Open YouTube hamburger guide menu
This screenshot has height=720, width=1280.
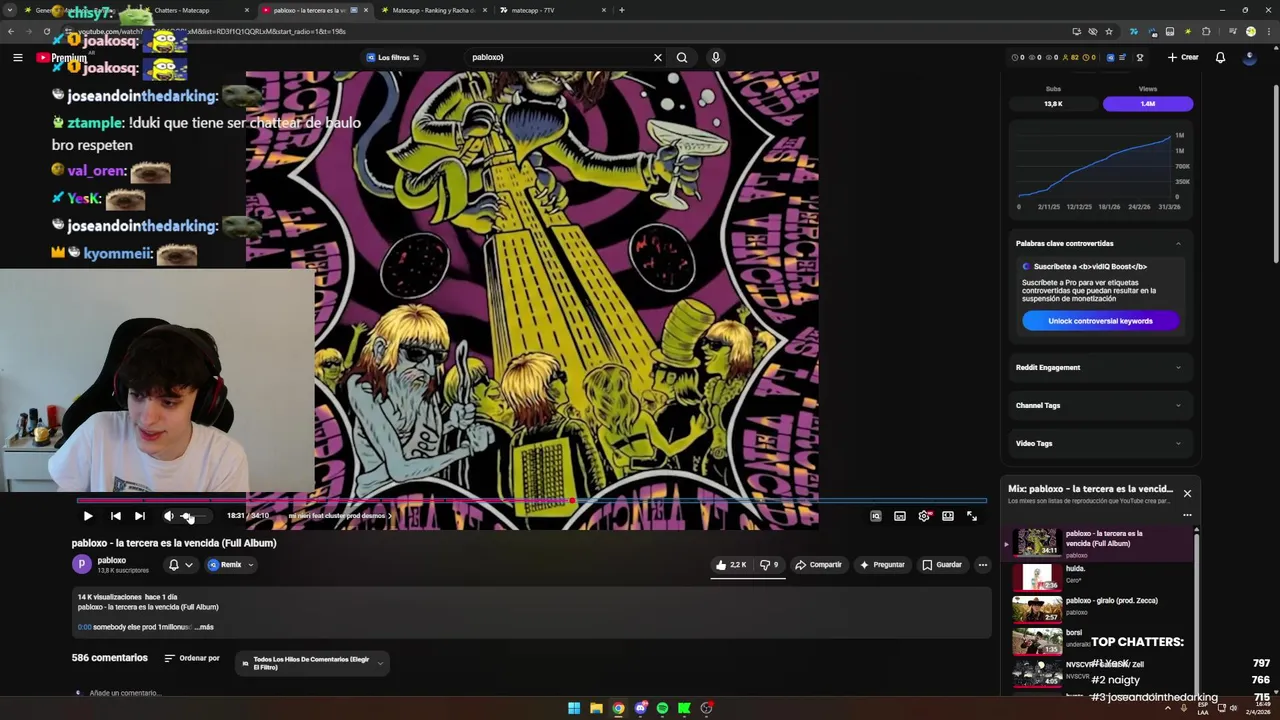[x=17, y=57]
